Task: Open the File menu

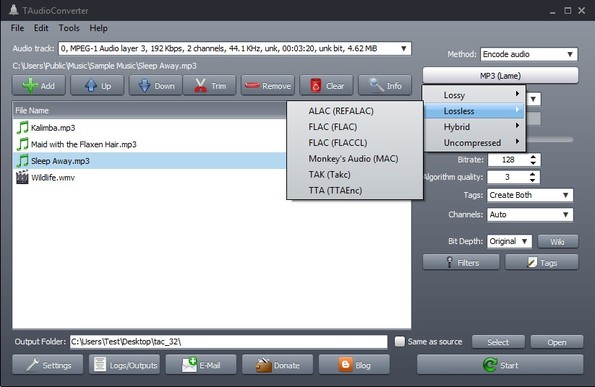Action: 17,28
